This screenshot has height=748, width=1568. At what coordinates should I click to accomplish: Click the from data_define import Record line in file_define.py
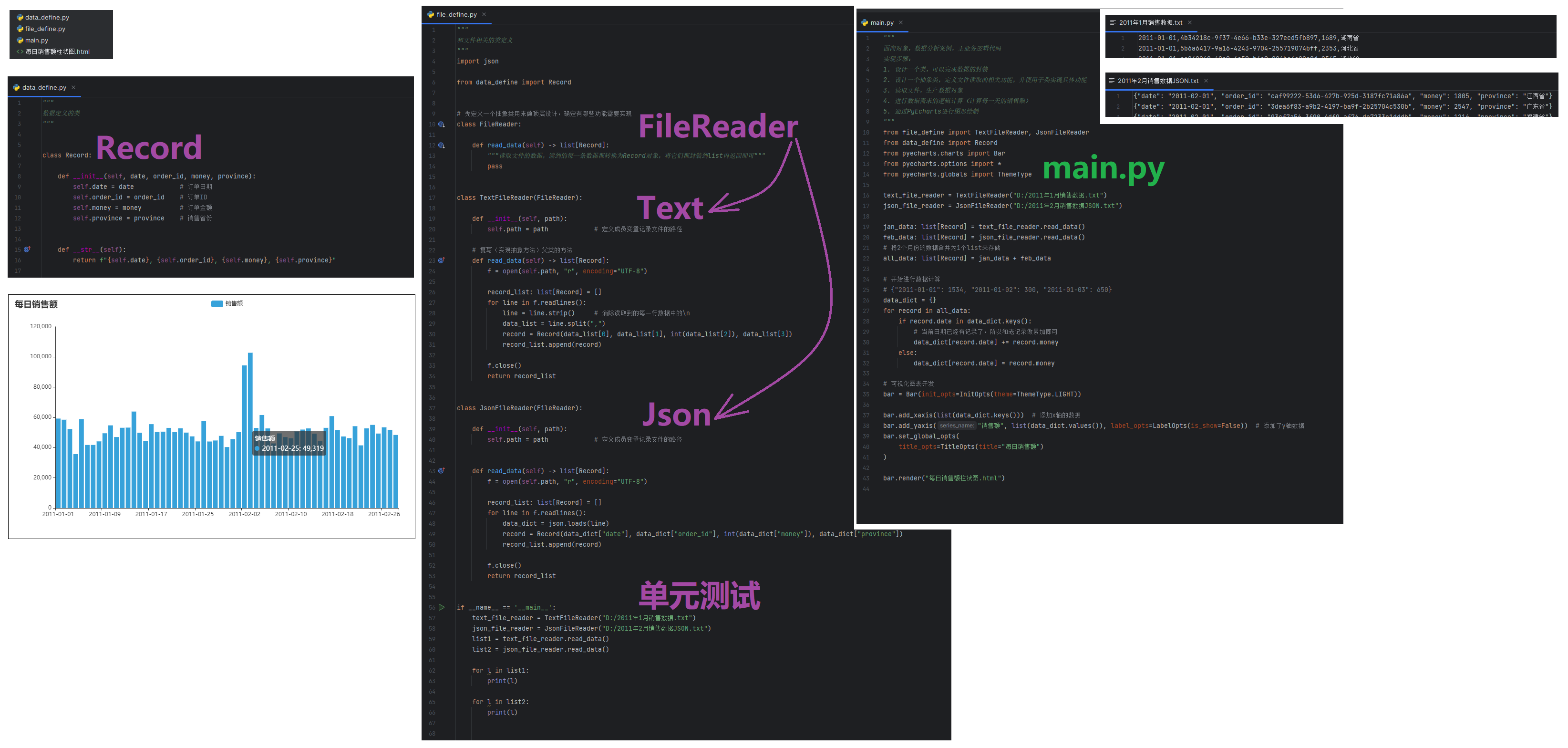click(x=514, y=82)
